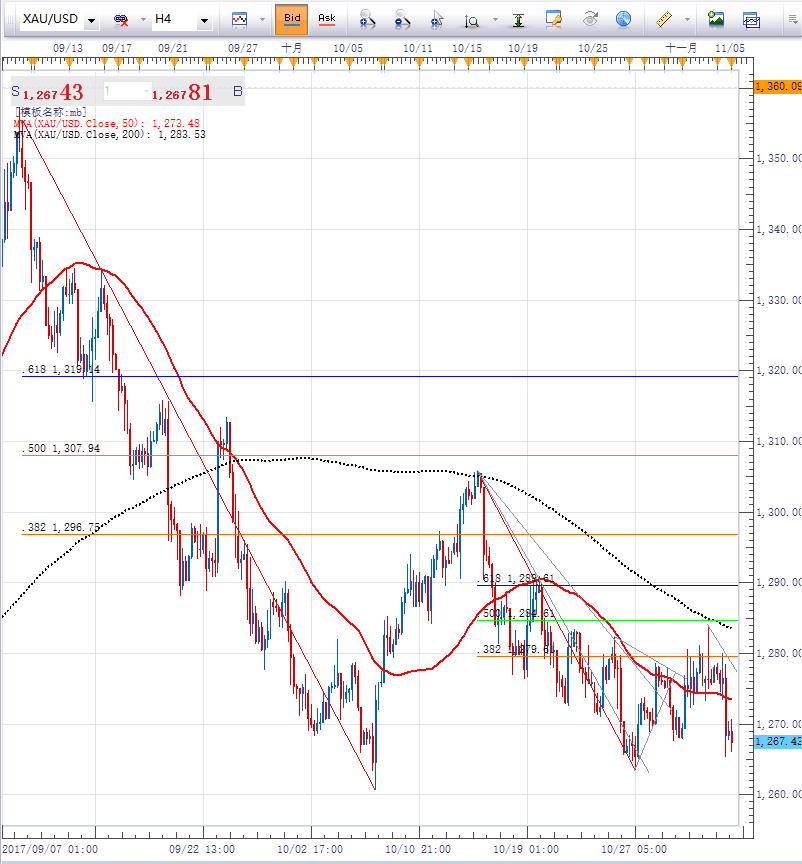Screen dimensions: 802x864
Task: Toggle the Bid price display
Action: coord(291,19)
